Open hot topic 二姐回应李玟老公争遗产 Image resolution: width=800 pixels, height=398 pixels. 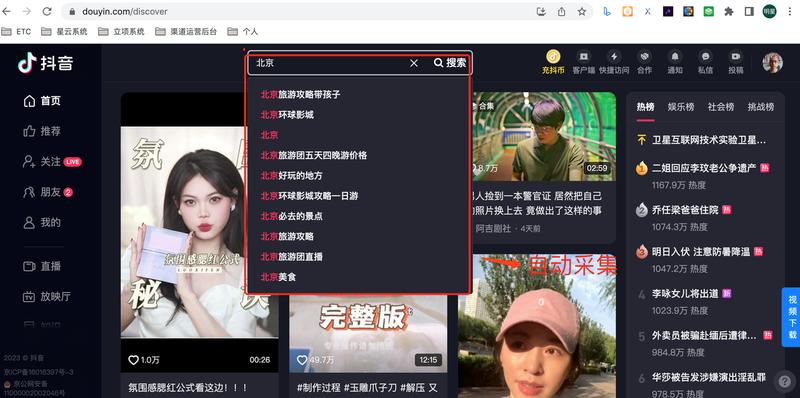click(704, 168)
